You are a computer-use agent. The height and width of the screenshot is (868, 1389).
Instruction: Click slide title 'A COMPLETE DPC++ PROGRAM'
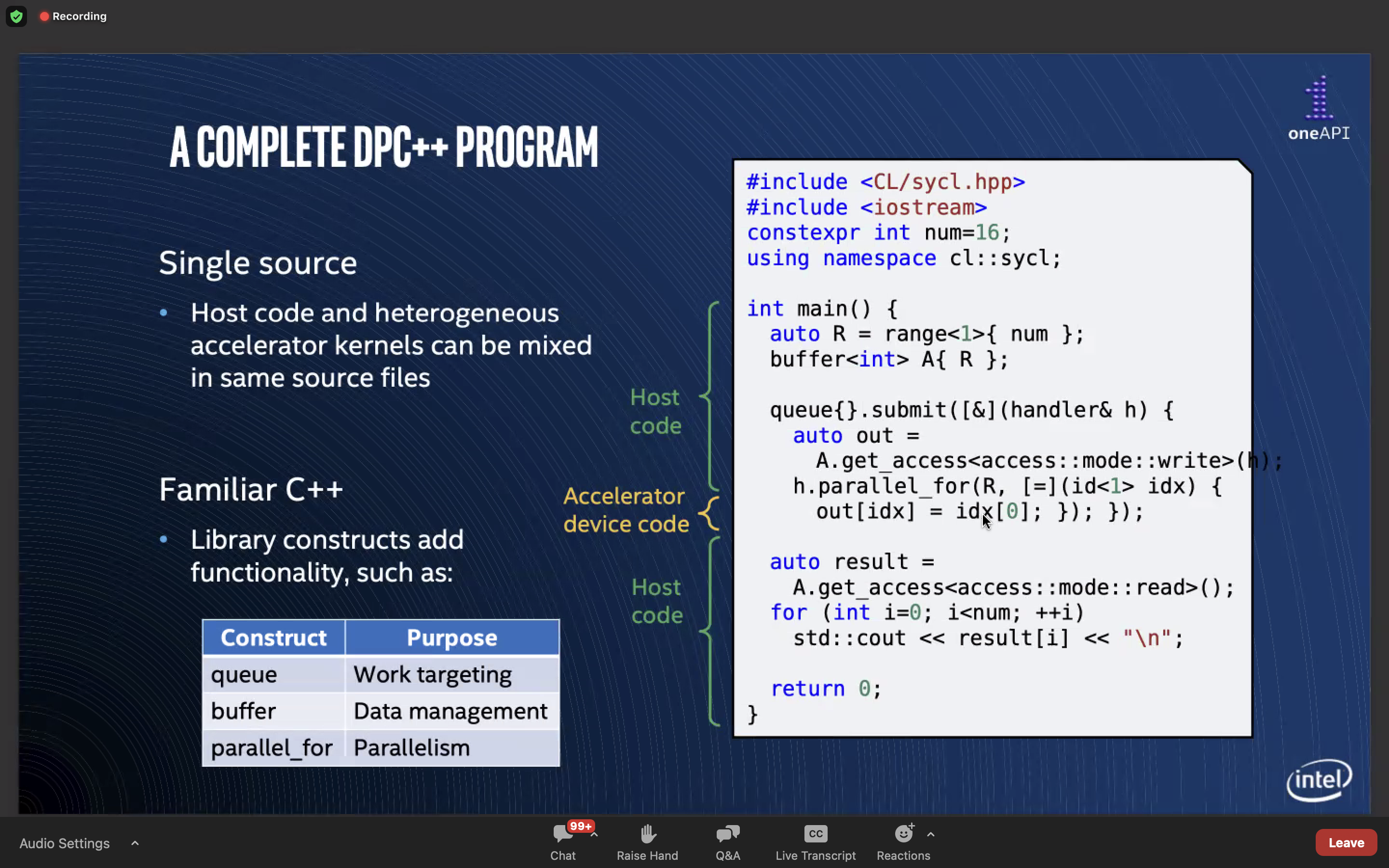pos(383,147)
